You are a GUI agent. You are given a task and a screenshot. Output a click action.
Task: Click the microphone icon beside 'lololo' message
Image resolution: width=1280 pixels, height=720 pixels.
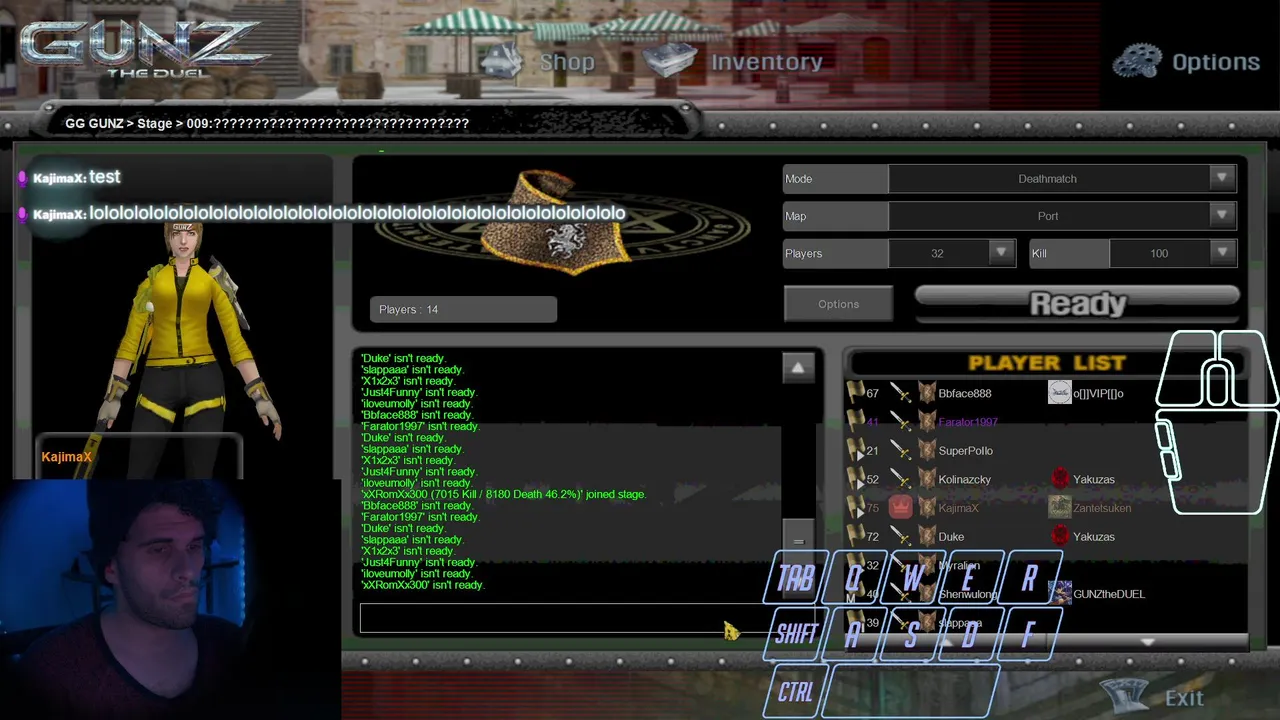(x=23, y=214)
